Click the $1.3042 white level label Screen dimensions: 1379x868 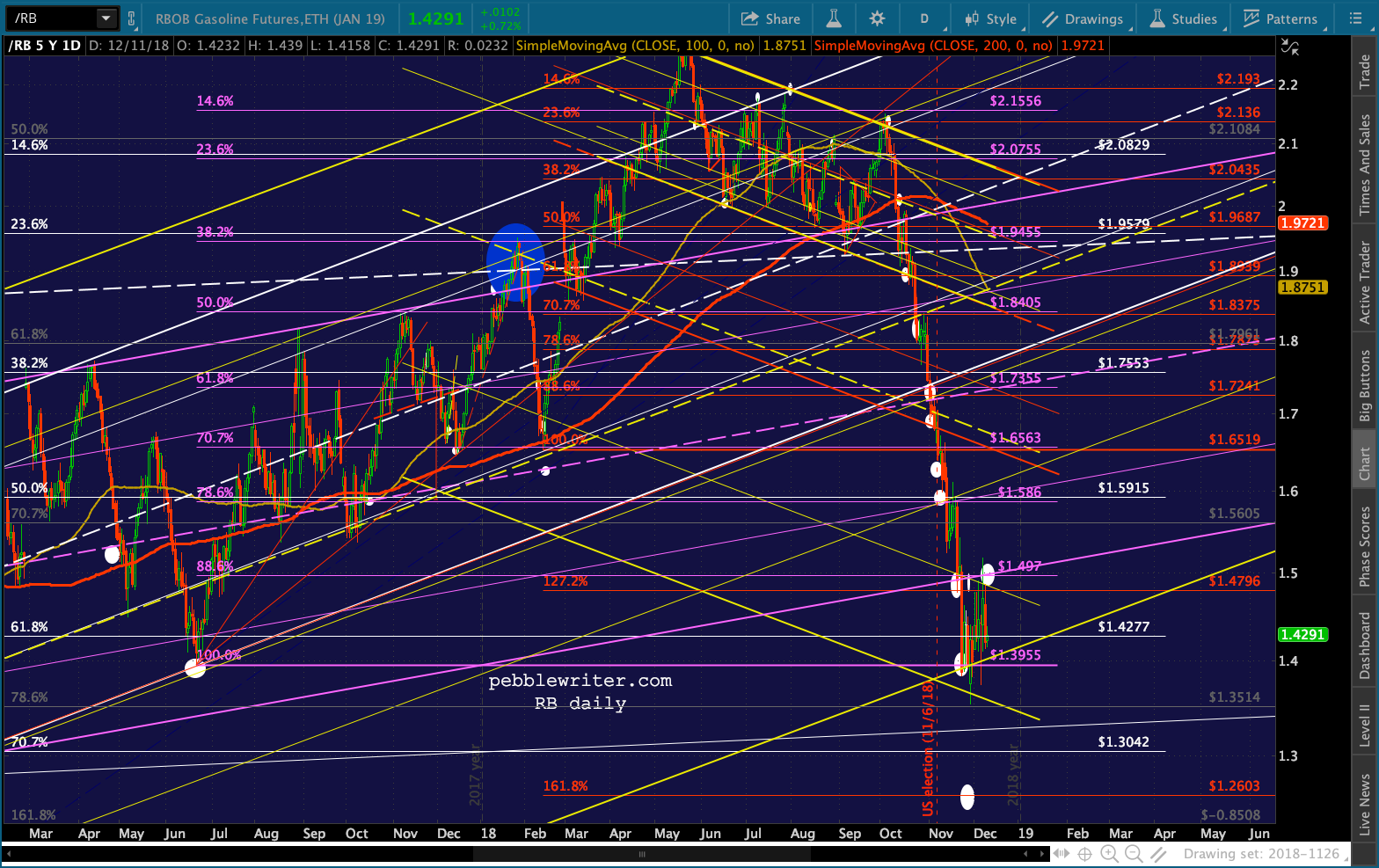(1123, 742)
